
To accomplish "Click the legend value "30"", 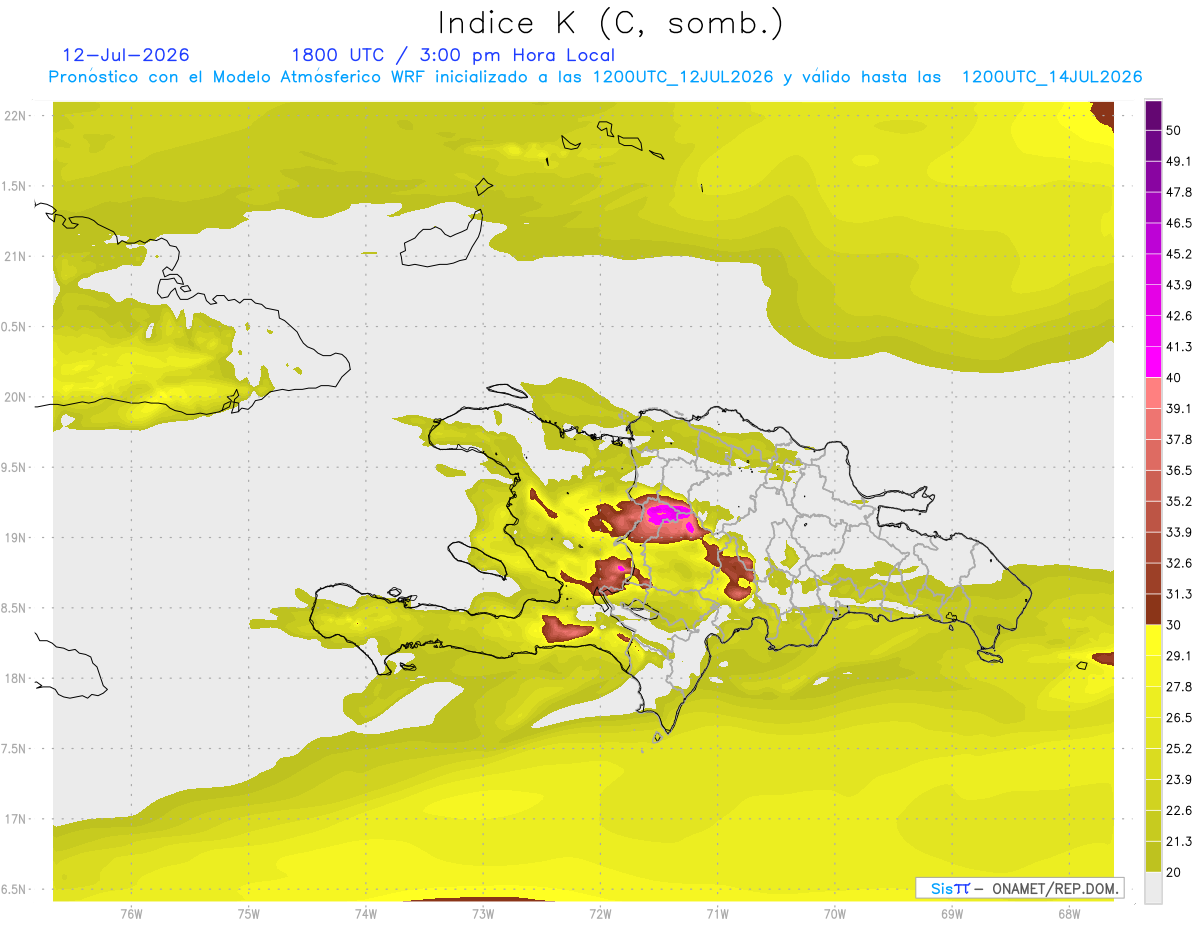I will 1174,625.
